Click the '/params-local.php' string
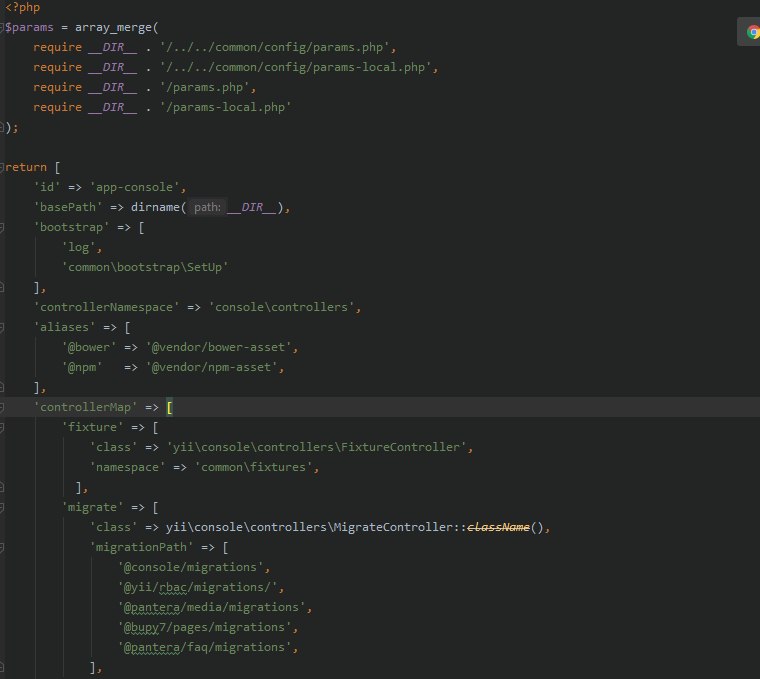This screenshot has height=679, width=760. coord(226,107)
